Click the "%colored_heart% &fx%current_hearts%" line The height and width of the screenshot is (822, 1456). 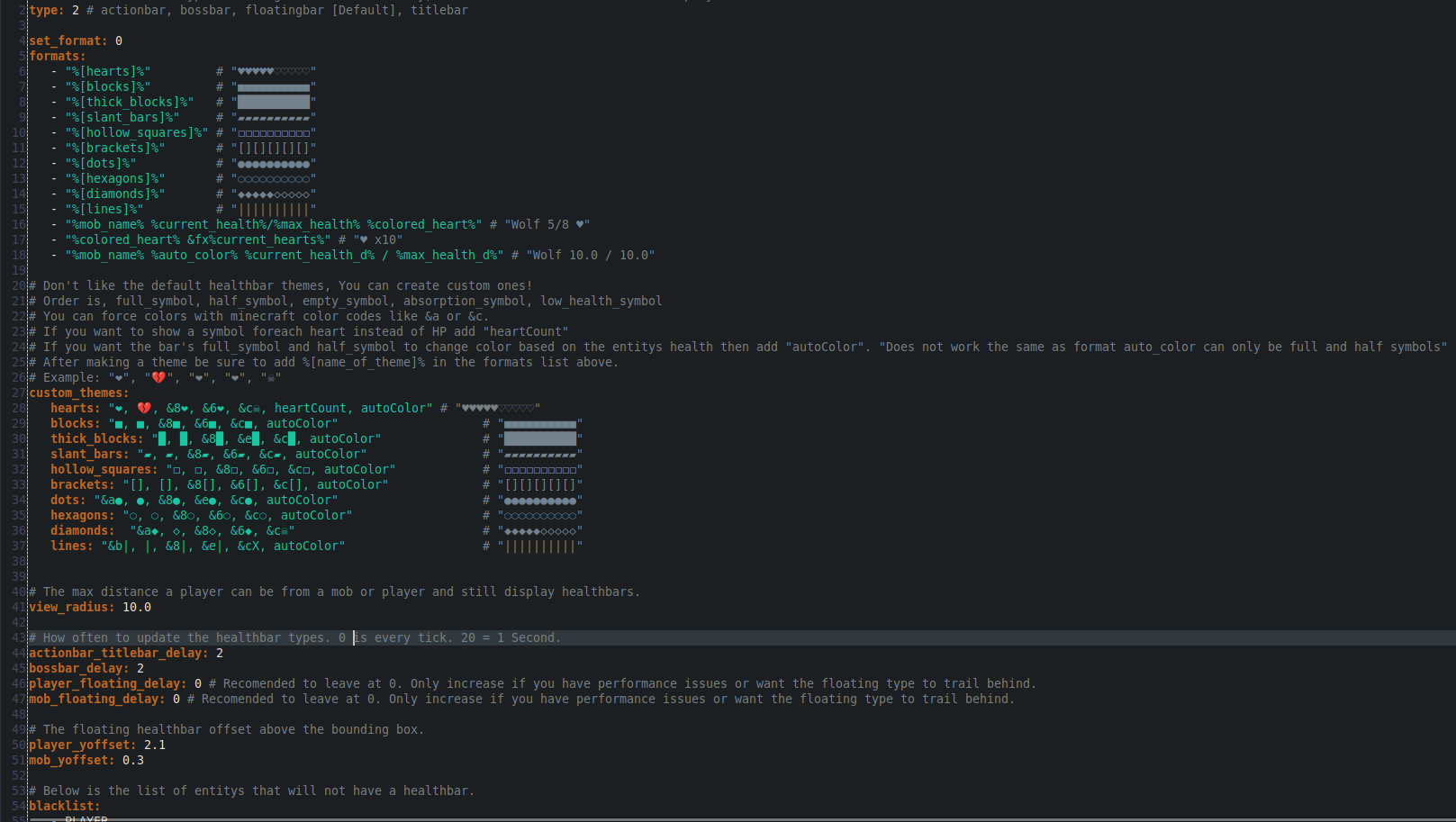[198, 239]
